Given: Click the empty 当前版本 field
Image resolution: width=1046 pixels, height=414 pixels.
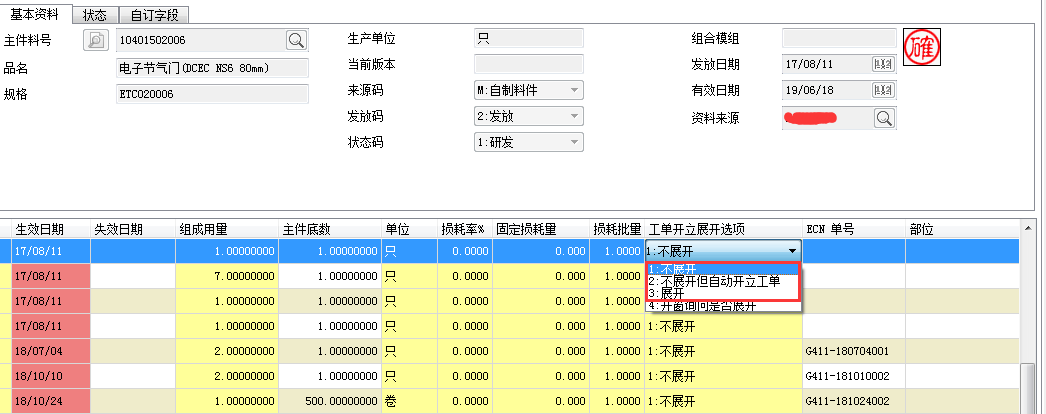Looking at the screenshot, I should coord(528,64).
